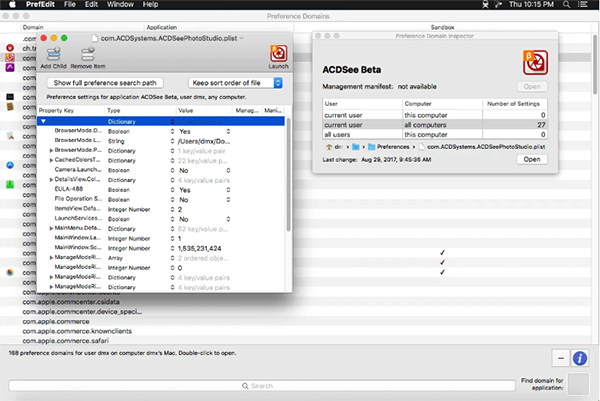Select the all users / this computer row
Screen dimensions: 600x401
point(435,134)
